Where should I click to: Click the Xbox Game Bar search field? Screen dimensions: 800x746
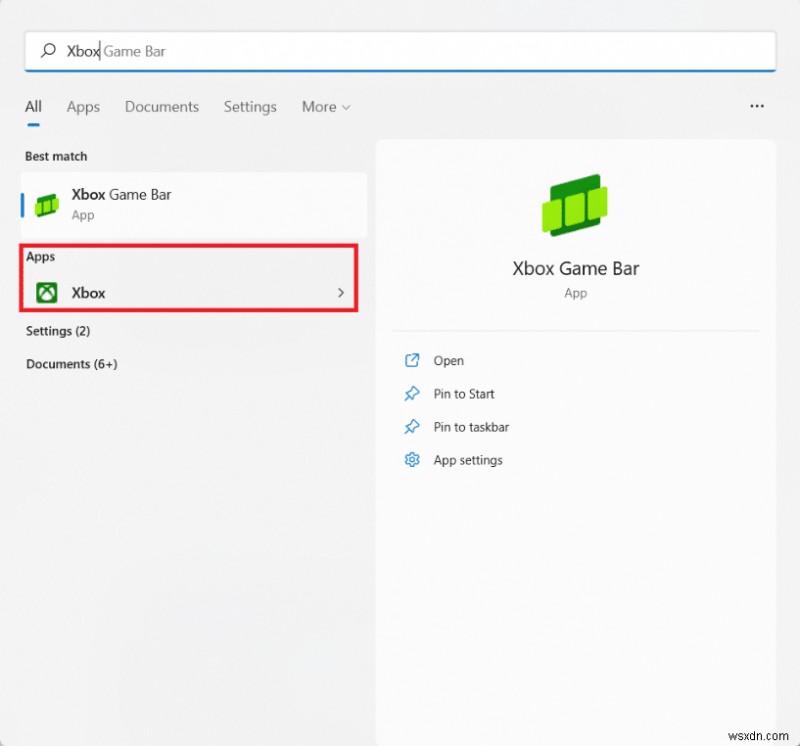400,51
